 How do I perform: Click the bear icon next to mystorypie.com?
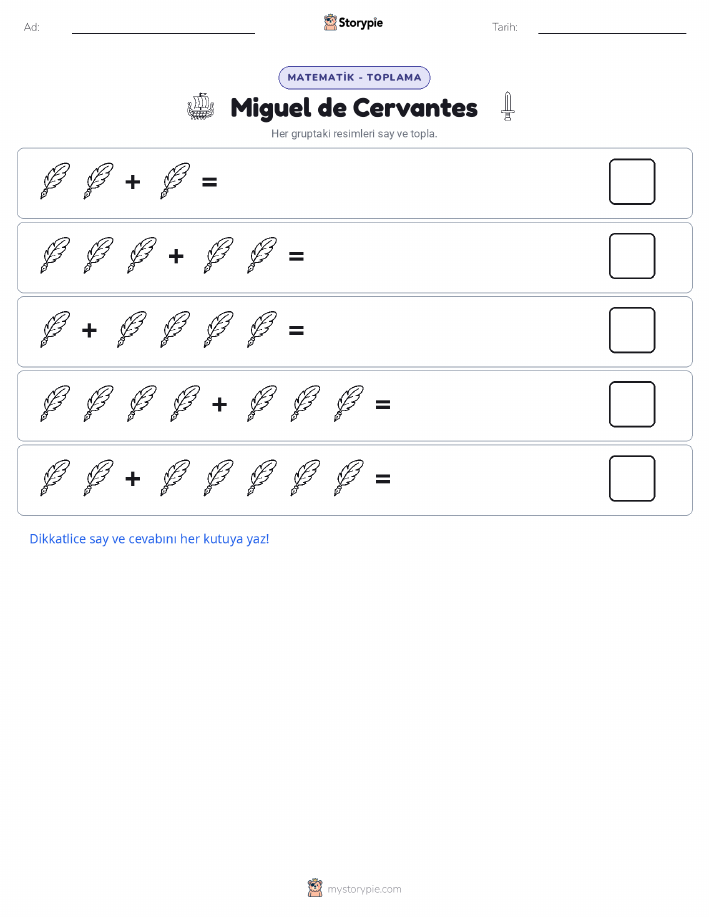click(315, 888)
